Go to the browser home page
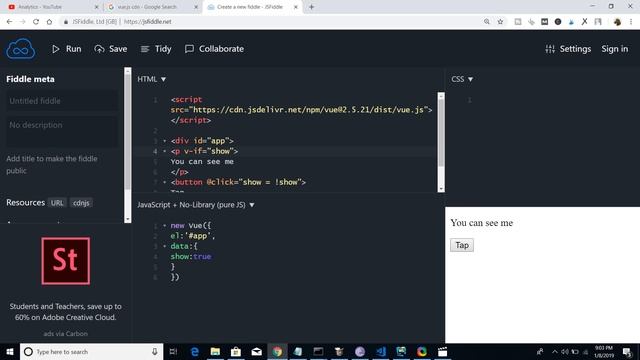This screenshot has height=360, width=640. [x=49, y=22]
